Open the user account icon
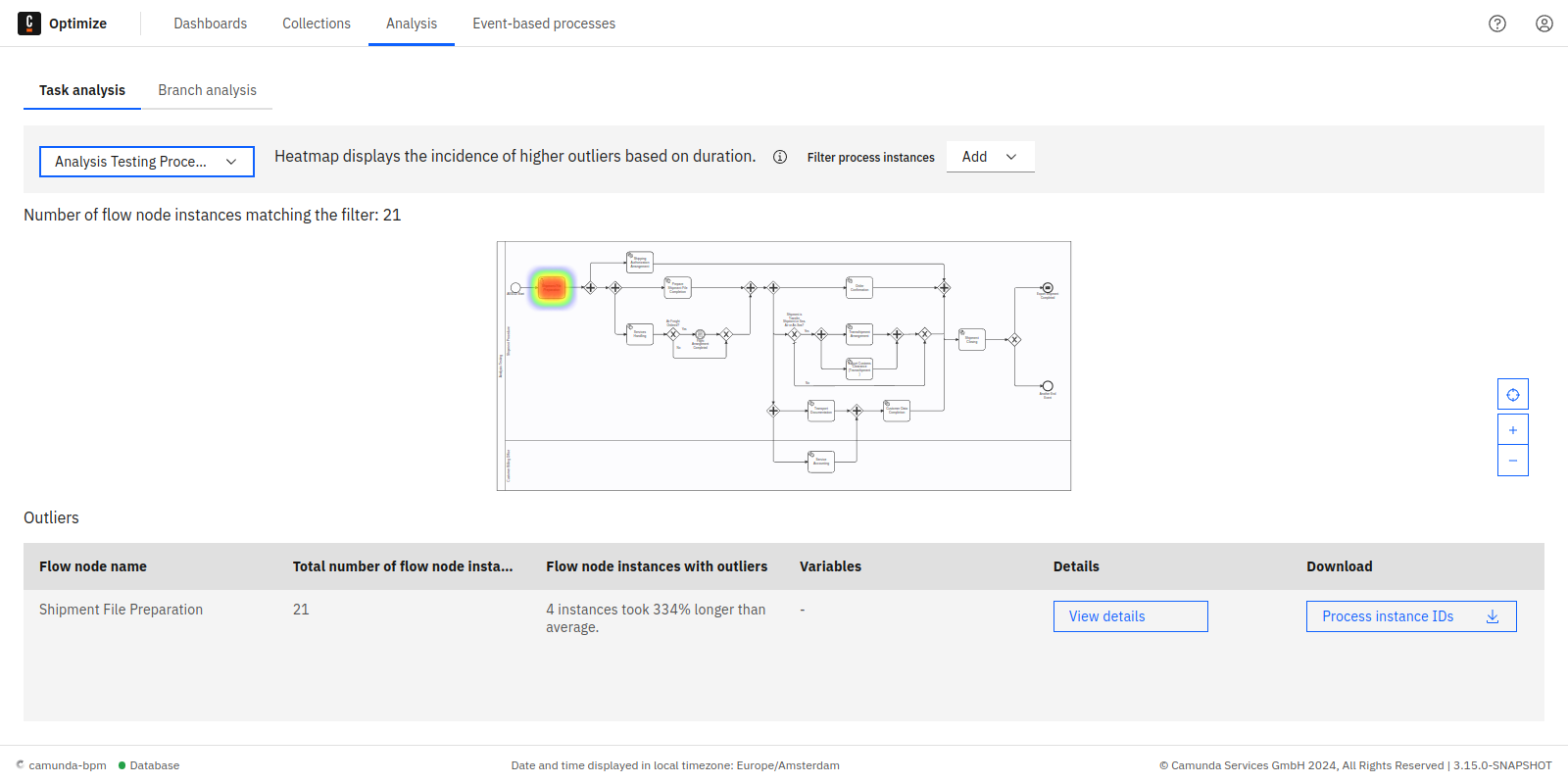Viewport: 1568px width, 784px height. 1544,24
